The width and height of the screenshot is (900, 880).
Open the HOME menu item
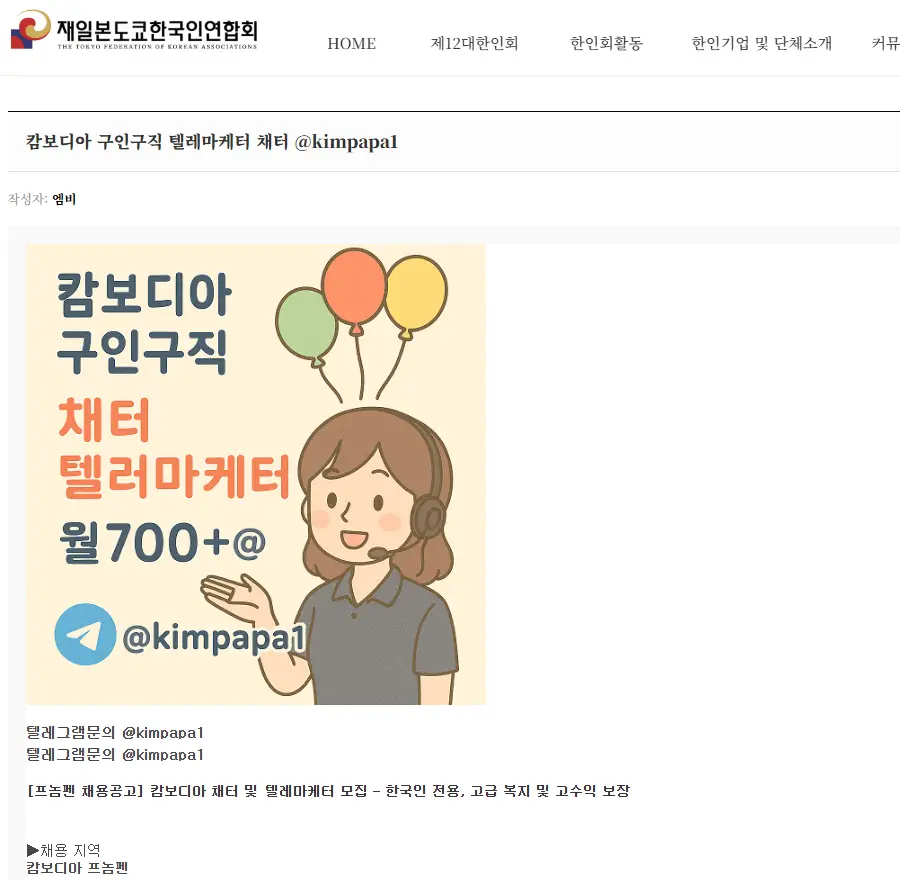click(x=351, y=44)
